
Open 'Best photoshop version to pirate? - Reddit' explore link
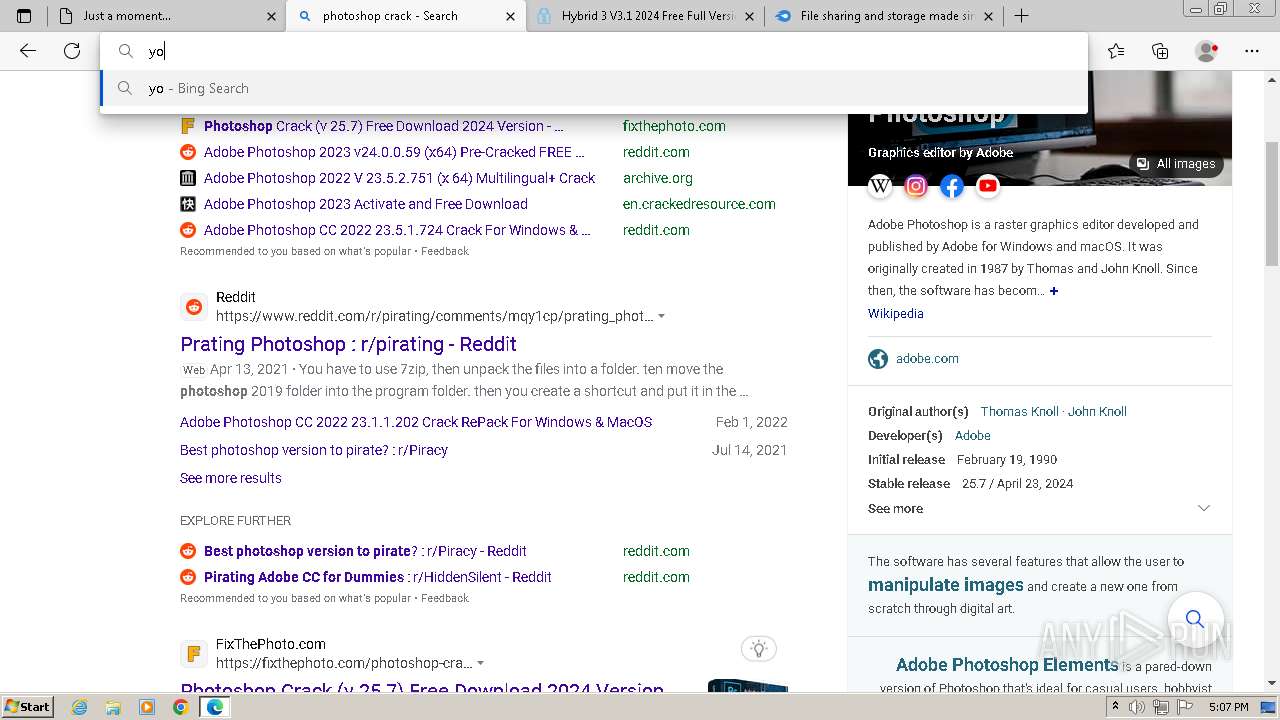click(x=365, y=551)
